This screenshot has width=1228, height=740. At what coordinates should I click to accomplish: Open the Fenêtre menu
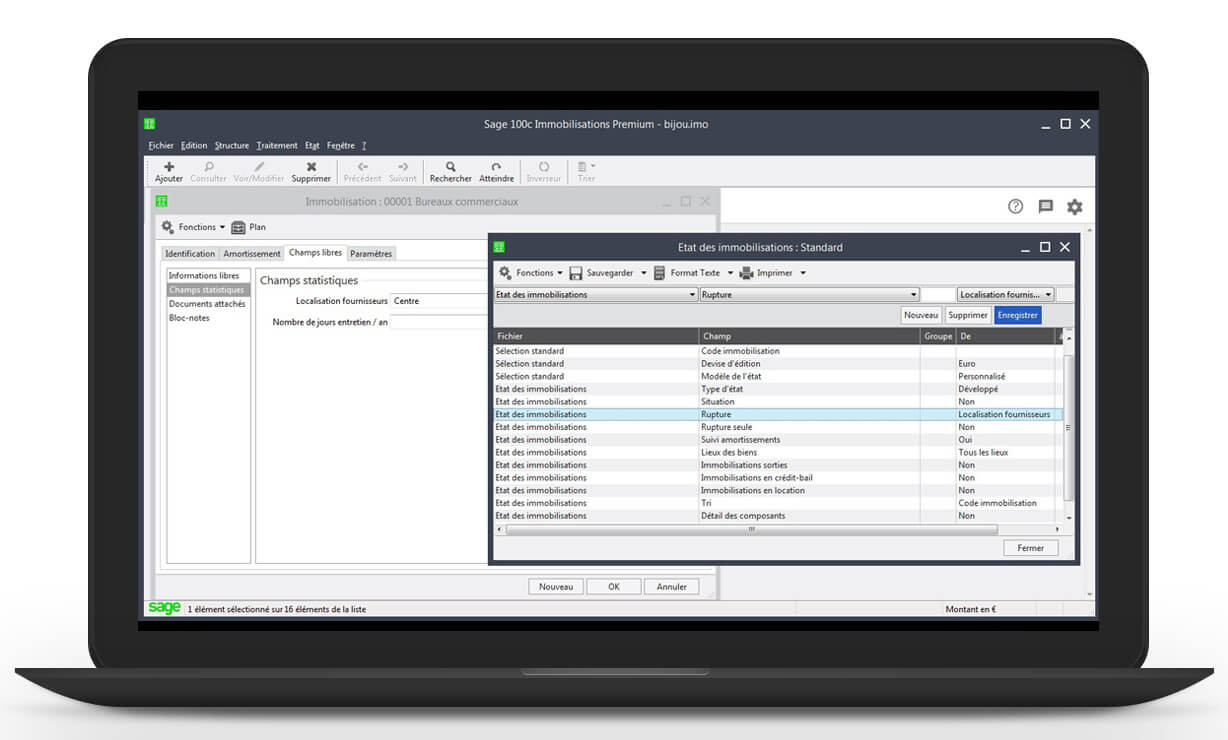click(x=340, y=146)
